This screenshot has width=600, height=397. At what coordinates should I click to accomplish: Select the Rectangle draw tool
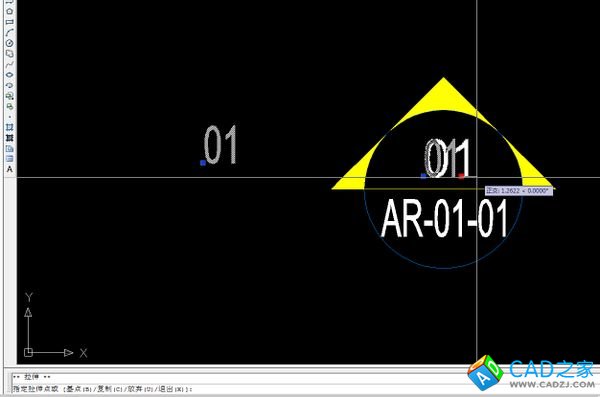[x=10, y=22]
